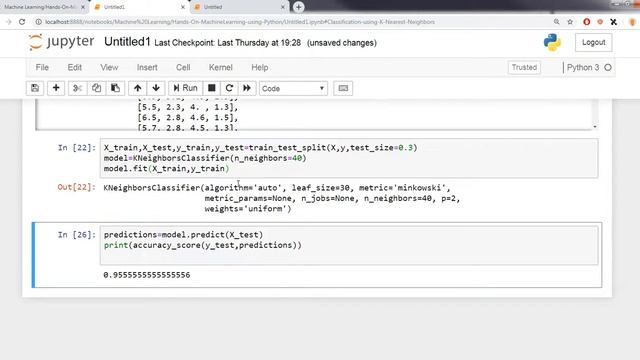
Task: Click the X extension icon in toolbar
Action: click(613, 22)
